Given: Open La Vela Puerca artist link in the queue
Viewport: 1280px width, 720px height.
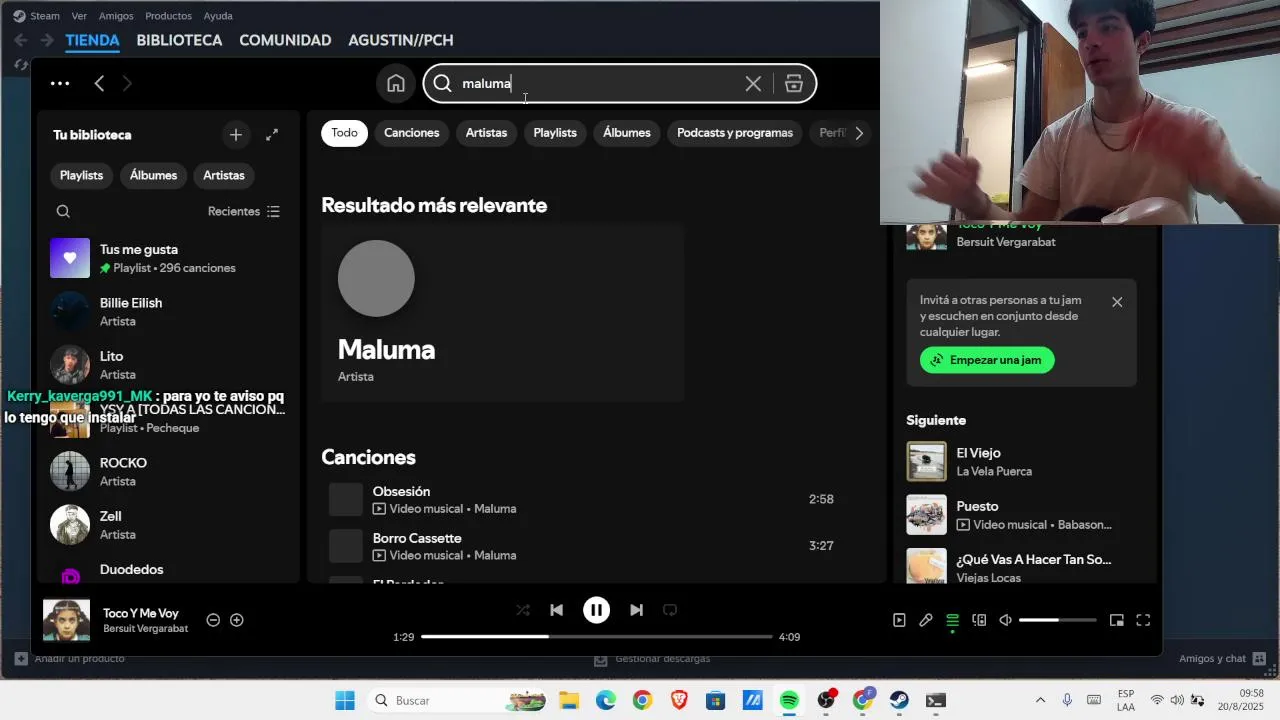Looking at the screenshot, I should pyautogui.click(x=994, y=472).
